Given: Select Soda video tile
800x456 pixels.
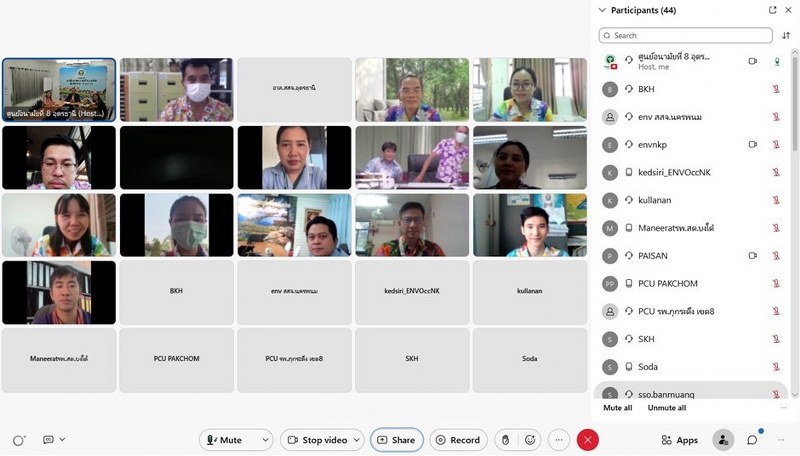Looking at the screenshot, I should click(530, 360).
